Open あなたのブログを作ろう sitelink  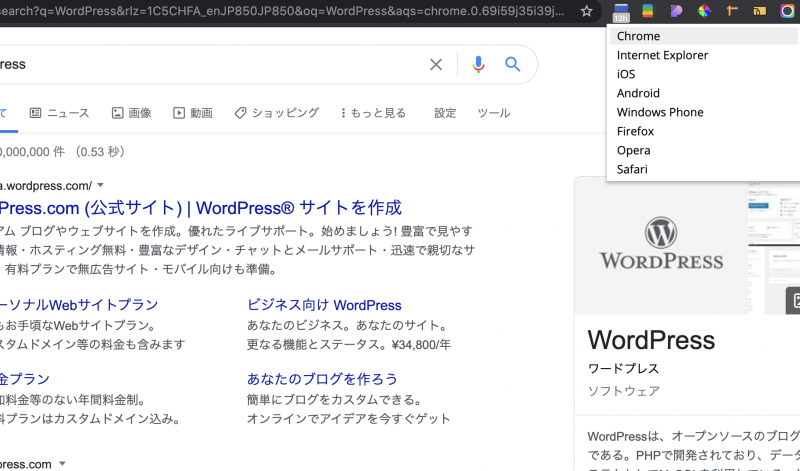coord(322,379)
